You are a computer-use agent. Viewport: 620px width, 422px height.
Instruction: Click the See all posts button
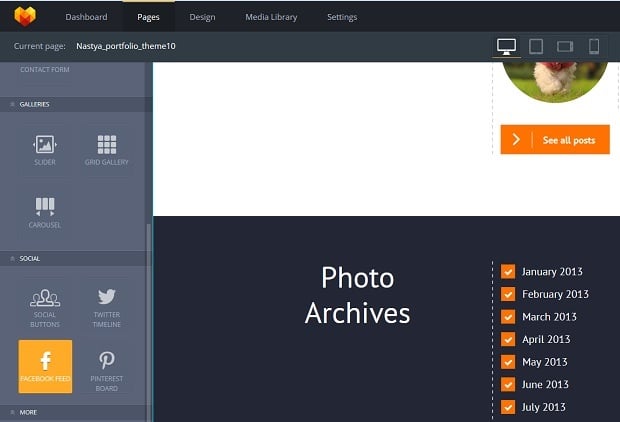(555, 140)
